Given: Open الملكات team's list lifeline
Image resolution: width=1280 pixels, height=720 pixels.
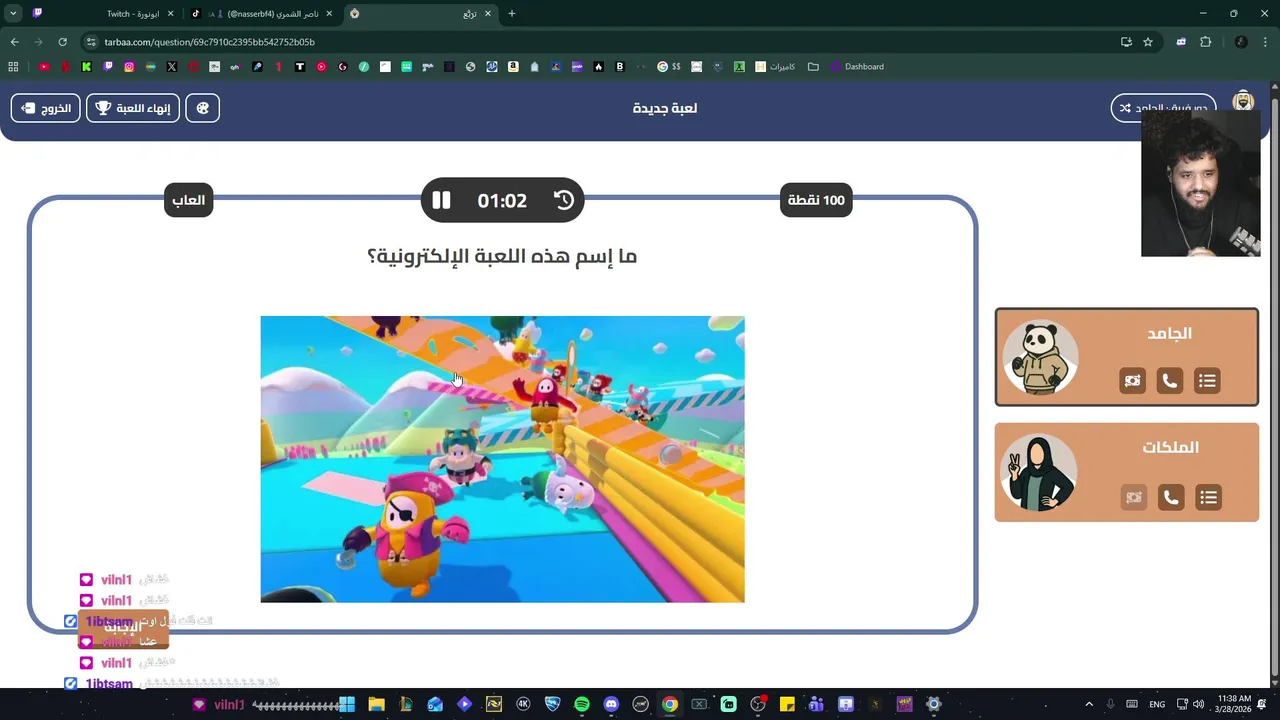Looking at the screenshot, I should (1209, 497).
